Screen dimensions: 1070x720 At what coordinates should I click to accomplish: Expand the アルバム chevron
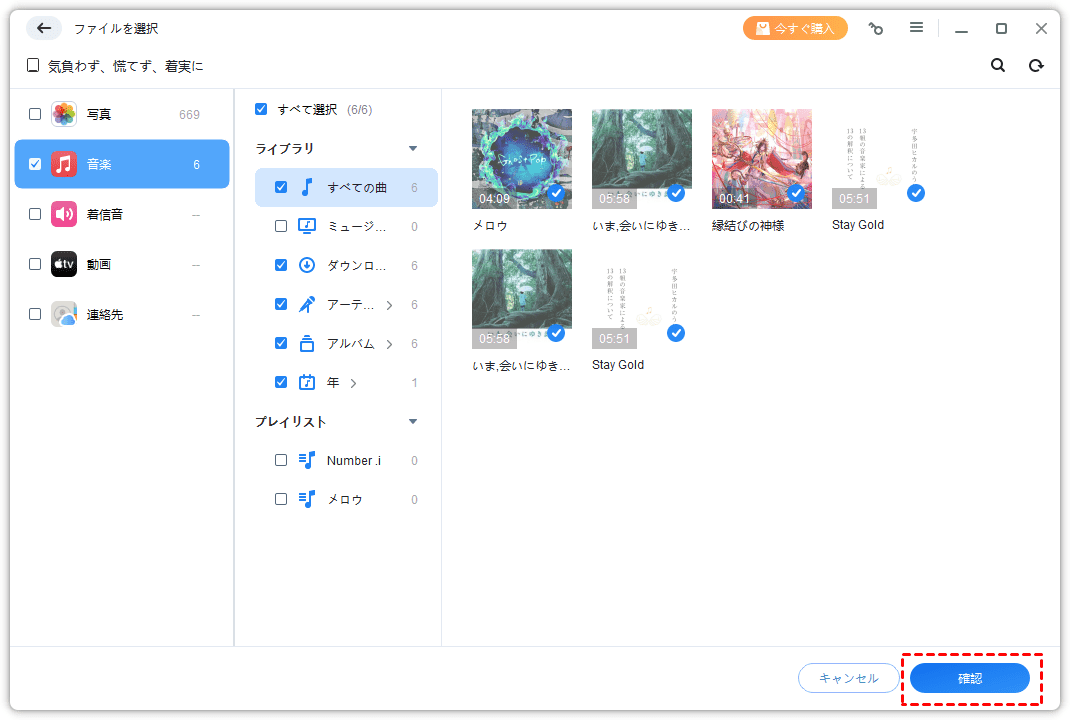pos(389,344)
